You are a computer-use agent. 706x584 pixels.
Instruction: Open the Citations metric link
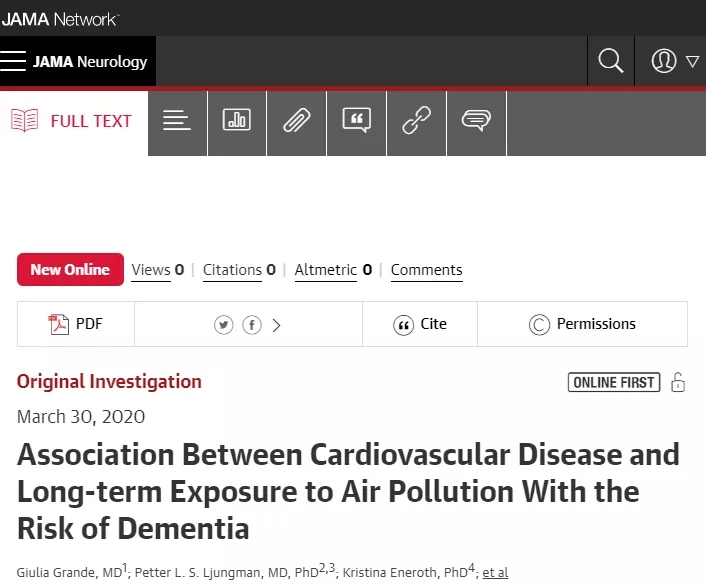tap(239, 270)
